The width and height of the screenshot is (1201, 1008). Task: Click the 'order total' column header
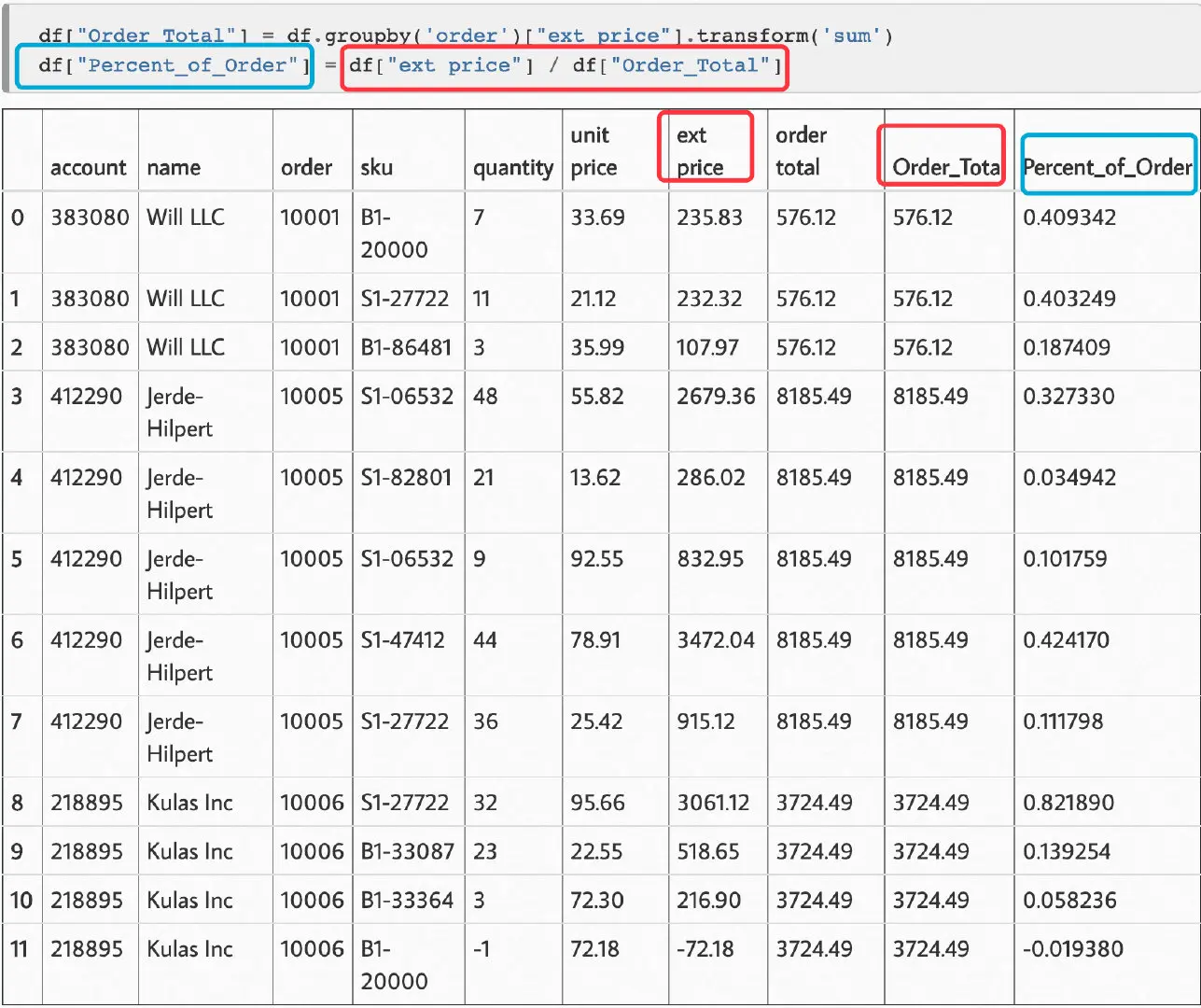[800, 151]
